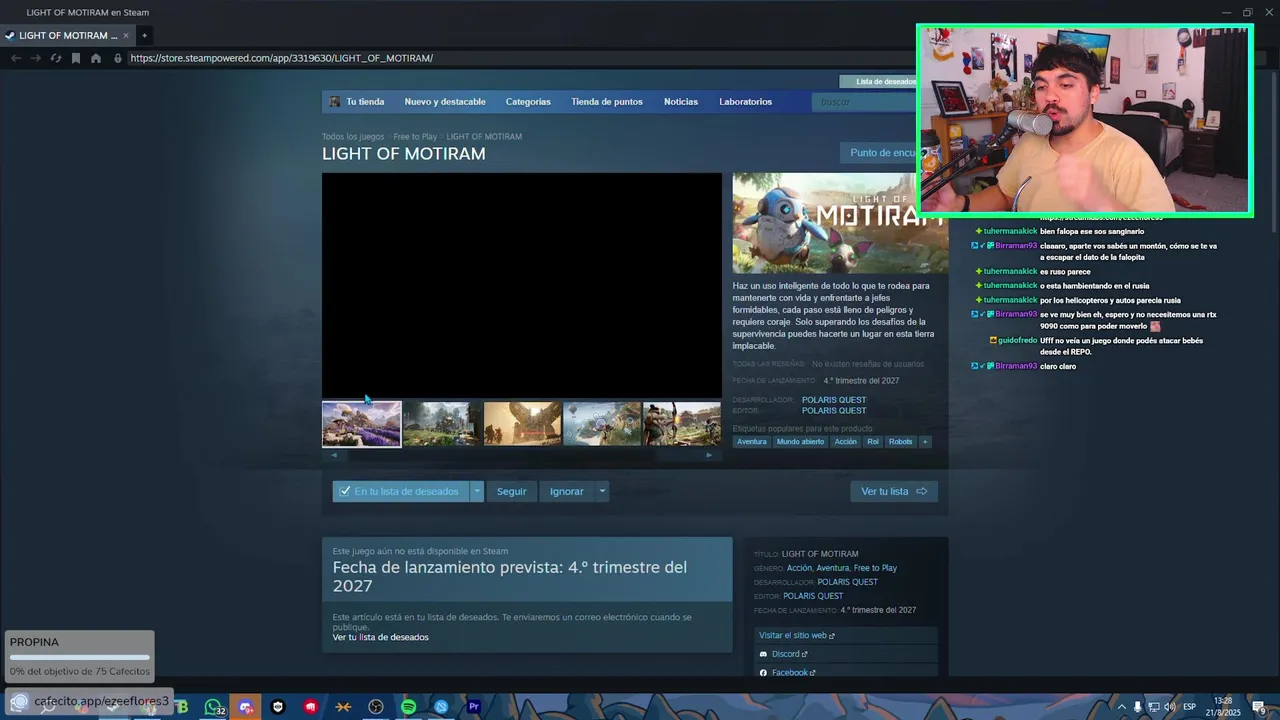The image size is (1280, 720).
Task: Select the fourth media thumbnail
Action: [602, 424]
